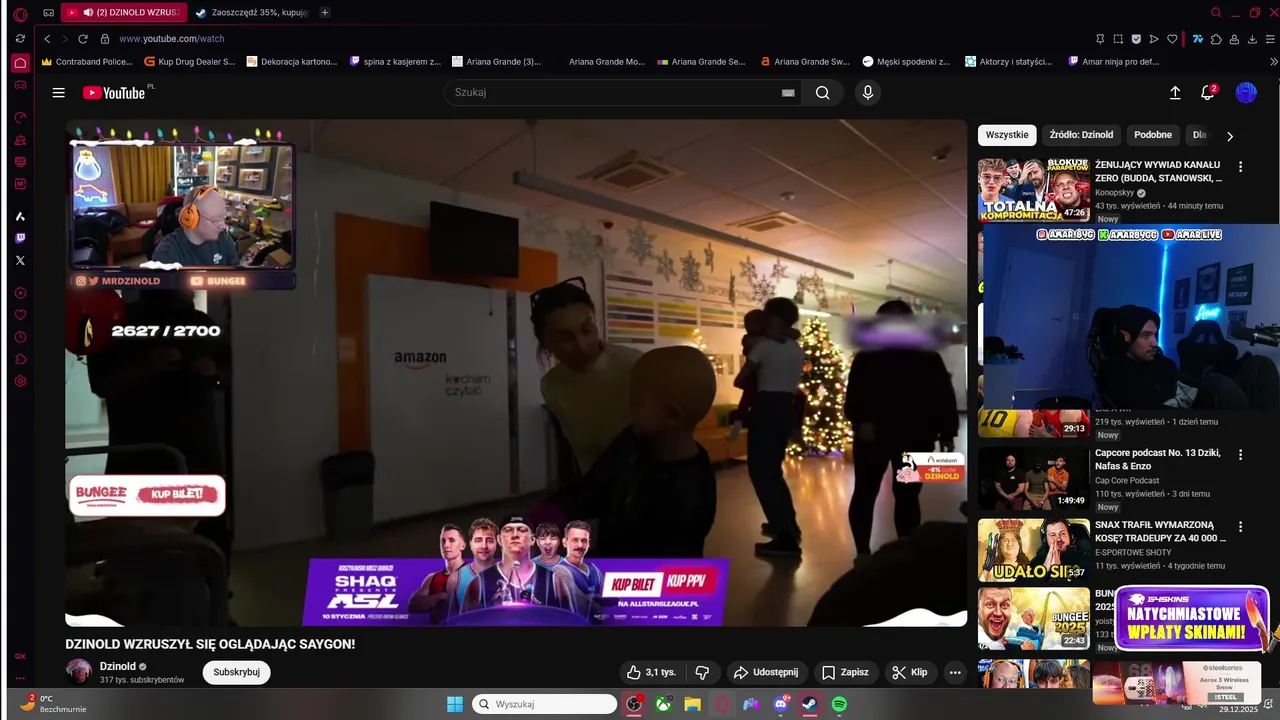
Task: Open Capcore podcast No. 13 thumbnail
Action: pyautogui.click(x=1034, y=478)
